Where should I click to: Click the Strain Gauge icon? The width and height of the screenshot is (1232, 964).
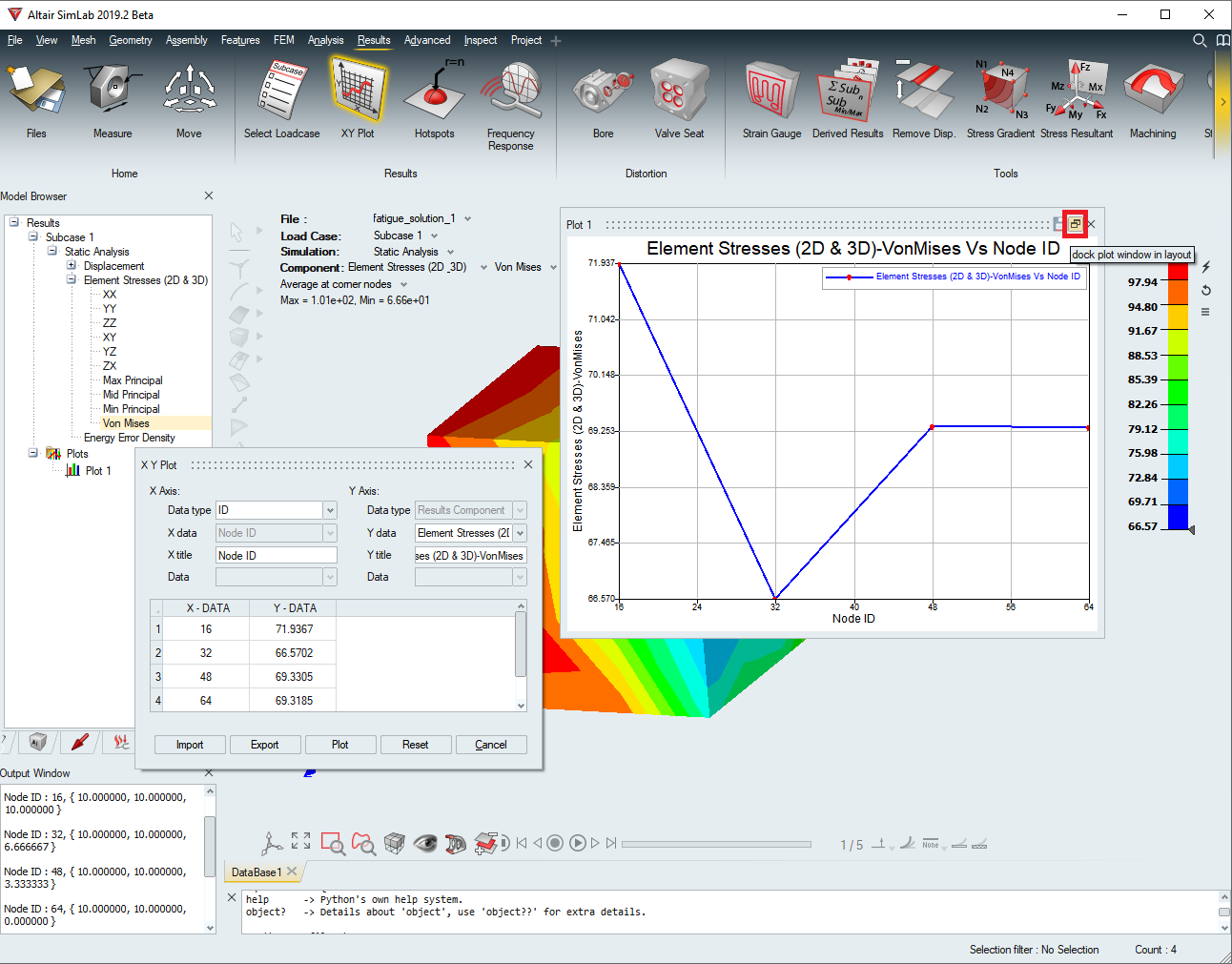tap(771, 98)
